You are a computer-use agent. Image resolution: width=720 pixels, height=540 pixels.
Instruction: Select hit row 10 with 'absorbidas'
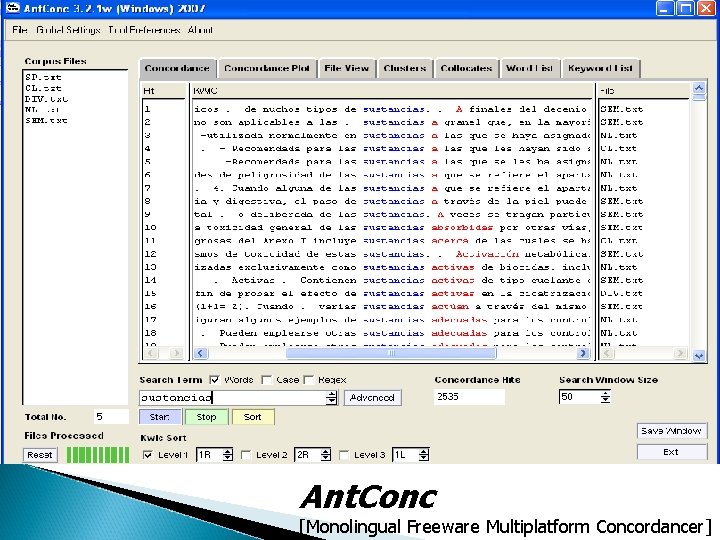391,227
